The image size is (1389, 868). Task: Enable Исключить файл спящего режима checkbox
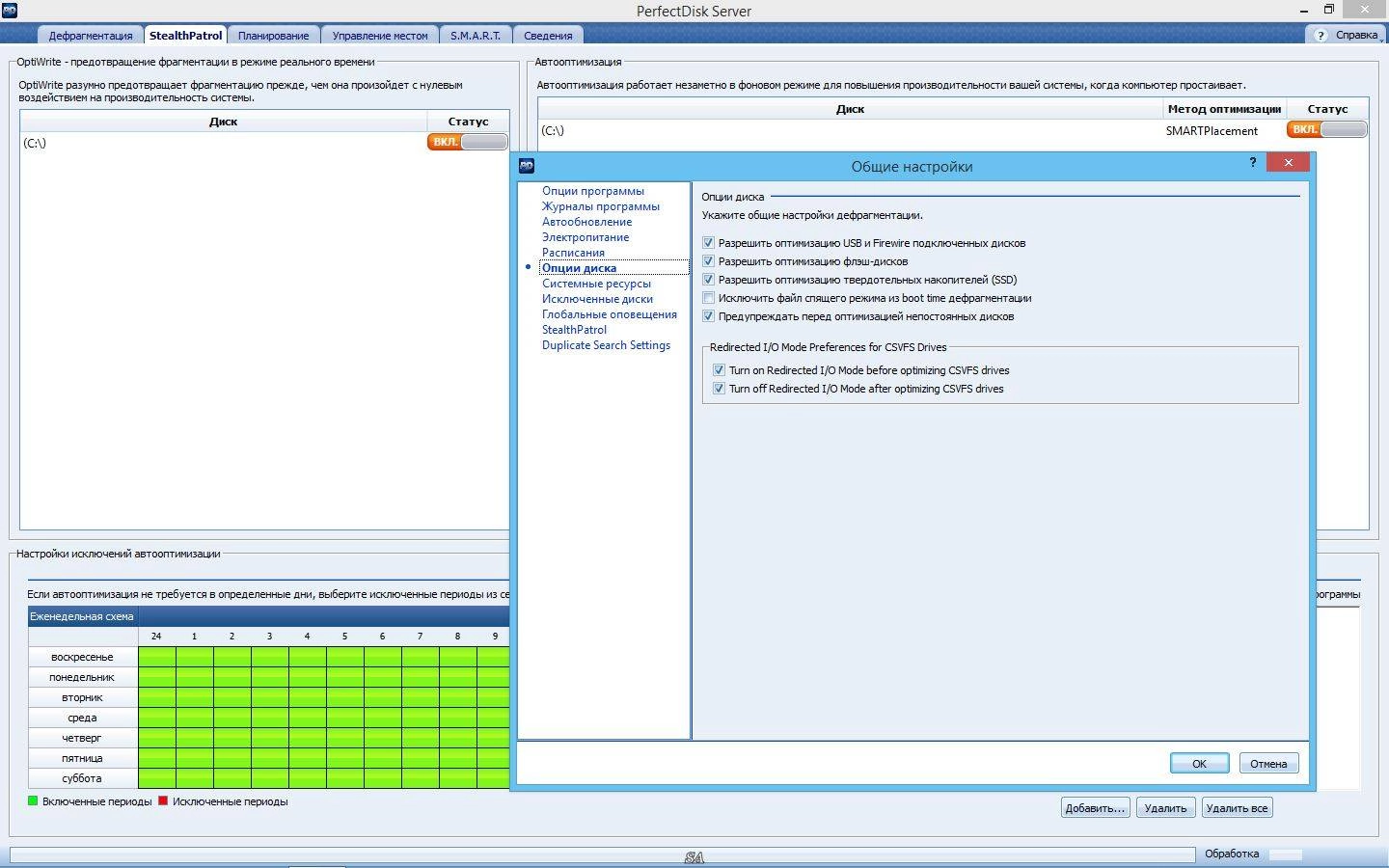click(708, 298)
